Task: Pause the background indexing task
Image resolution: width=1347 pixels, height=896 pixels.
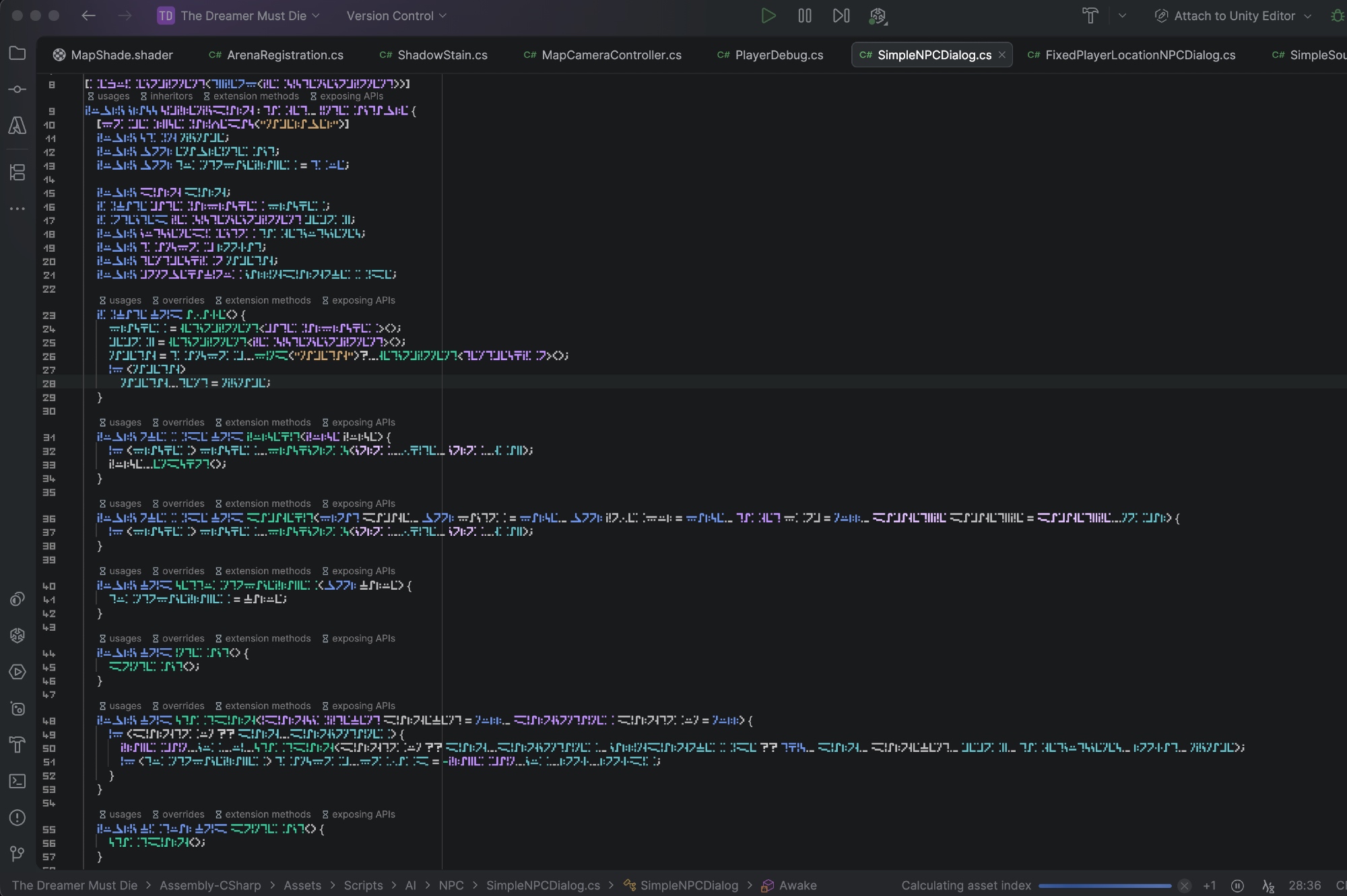Action: (1237, 886)
